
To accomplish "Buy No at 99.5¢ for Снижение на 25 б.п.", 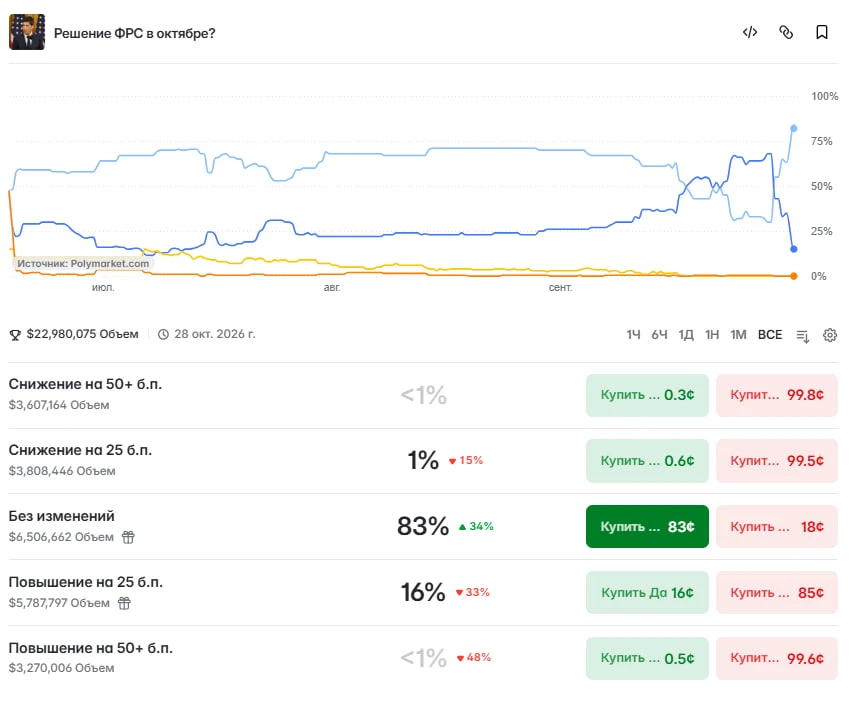I will pos(776,461).
